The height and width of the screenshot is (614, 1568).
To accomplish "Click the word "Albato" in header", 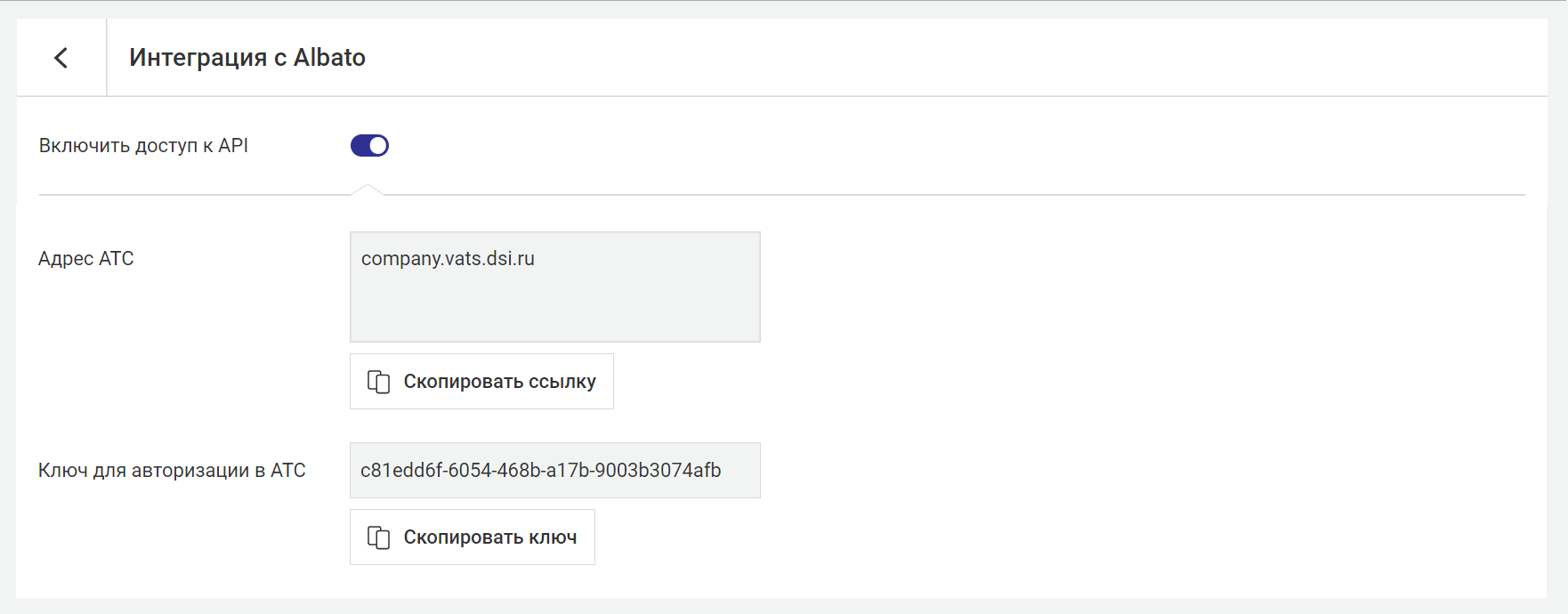I will pos(329,58).
